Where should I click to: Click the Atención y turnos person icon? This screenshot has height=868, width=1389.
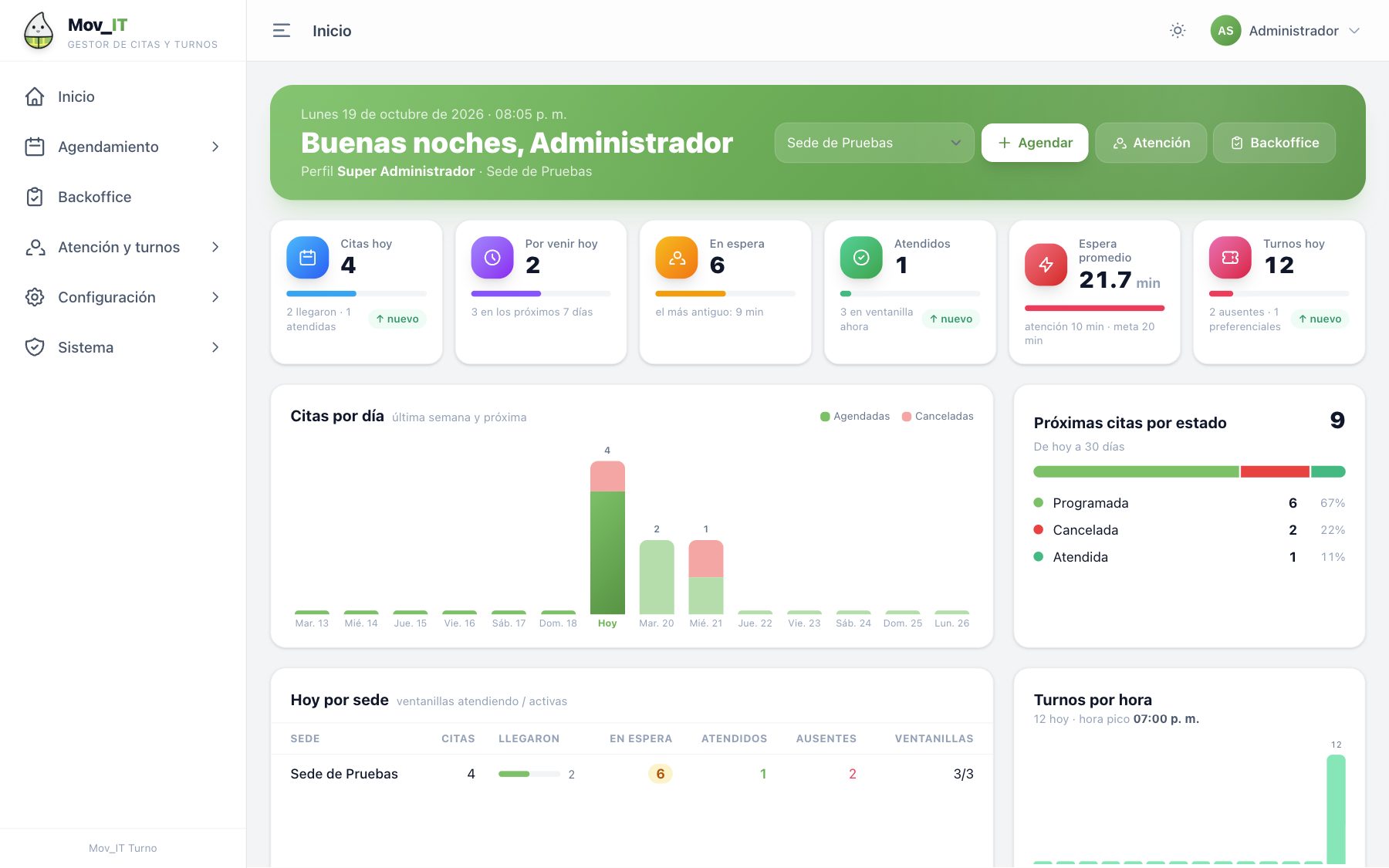[35, 247]
